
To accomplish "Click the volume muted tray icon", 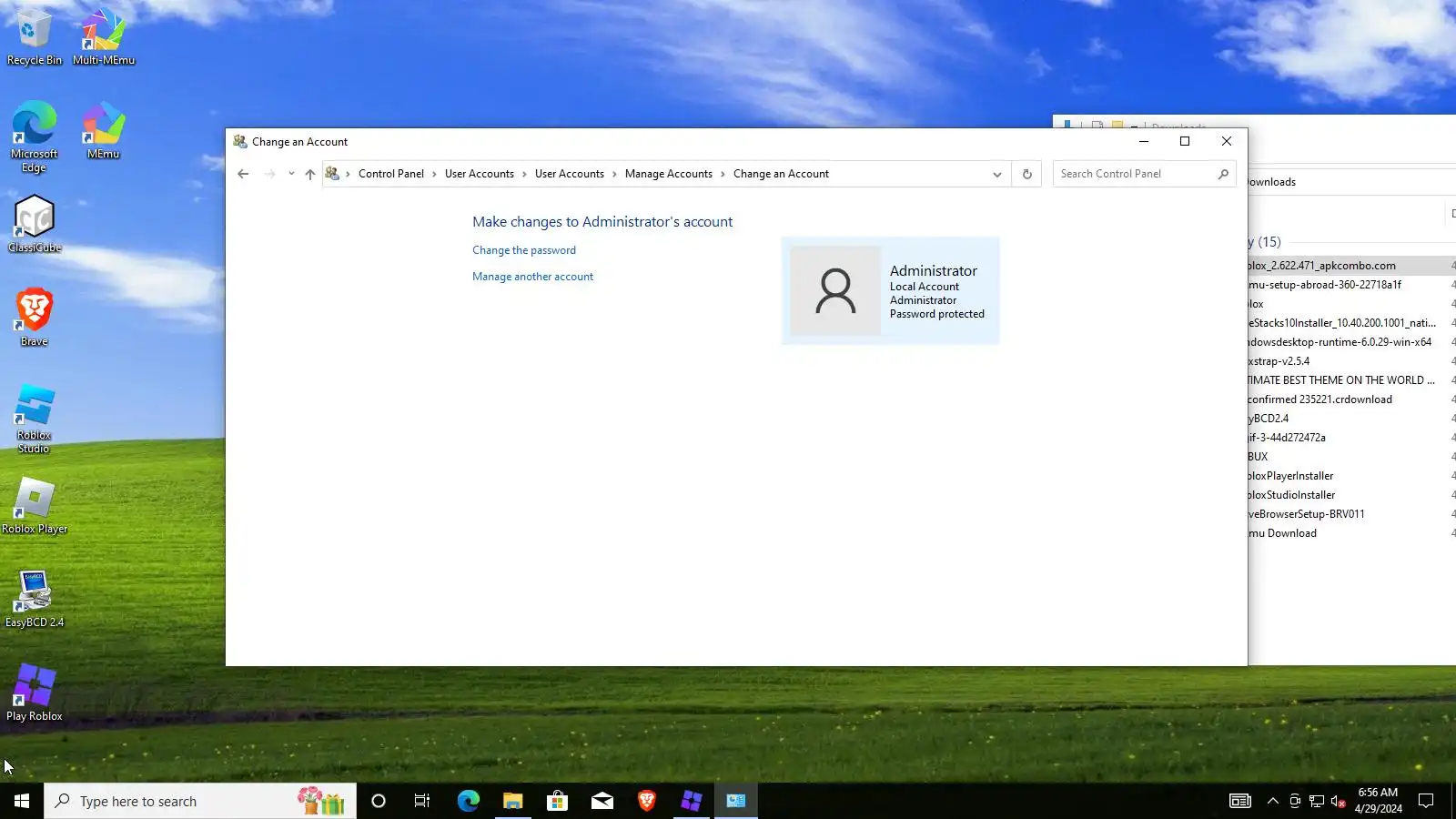I will tap(1338, 801).
